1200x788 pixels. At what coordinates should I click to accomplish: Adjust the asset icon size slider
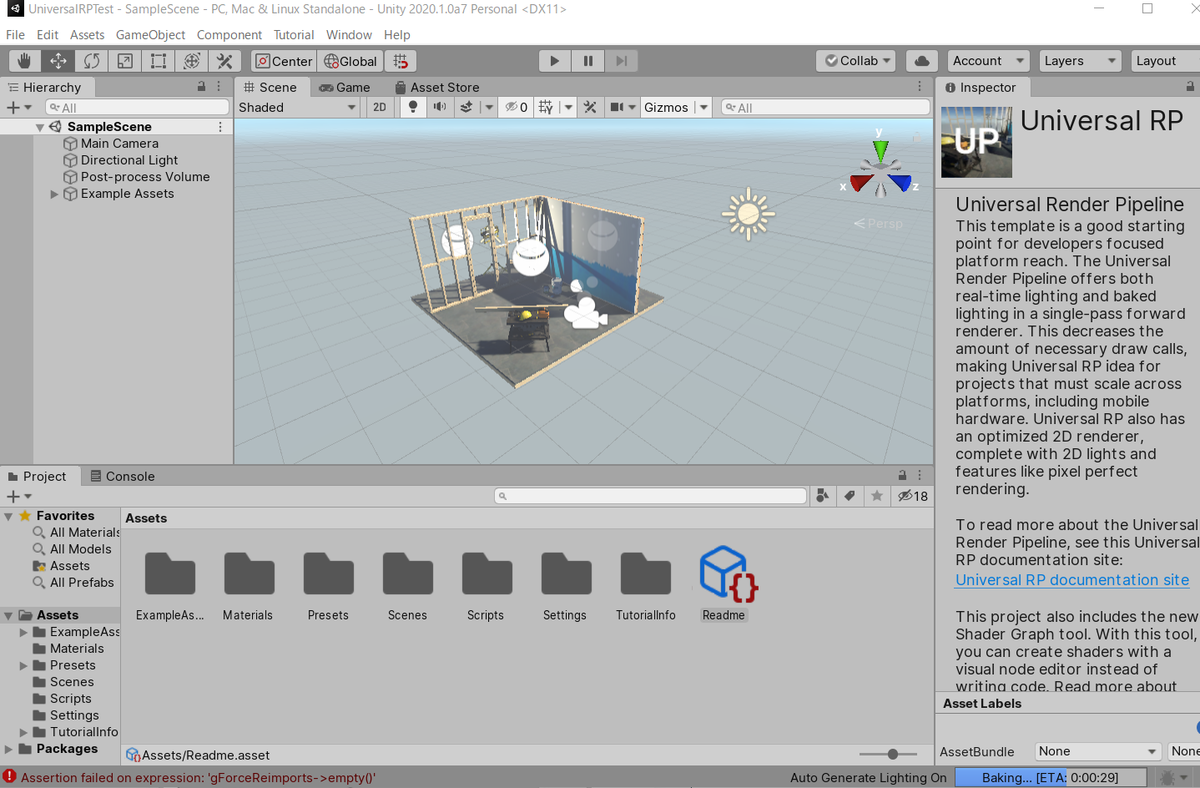(x=893, y=754)
